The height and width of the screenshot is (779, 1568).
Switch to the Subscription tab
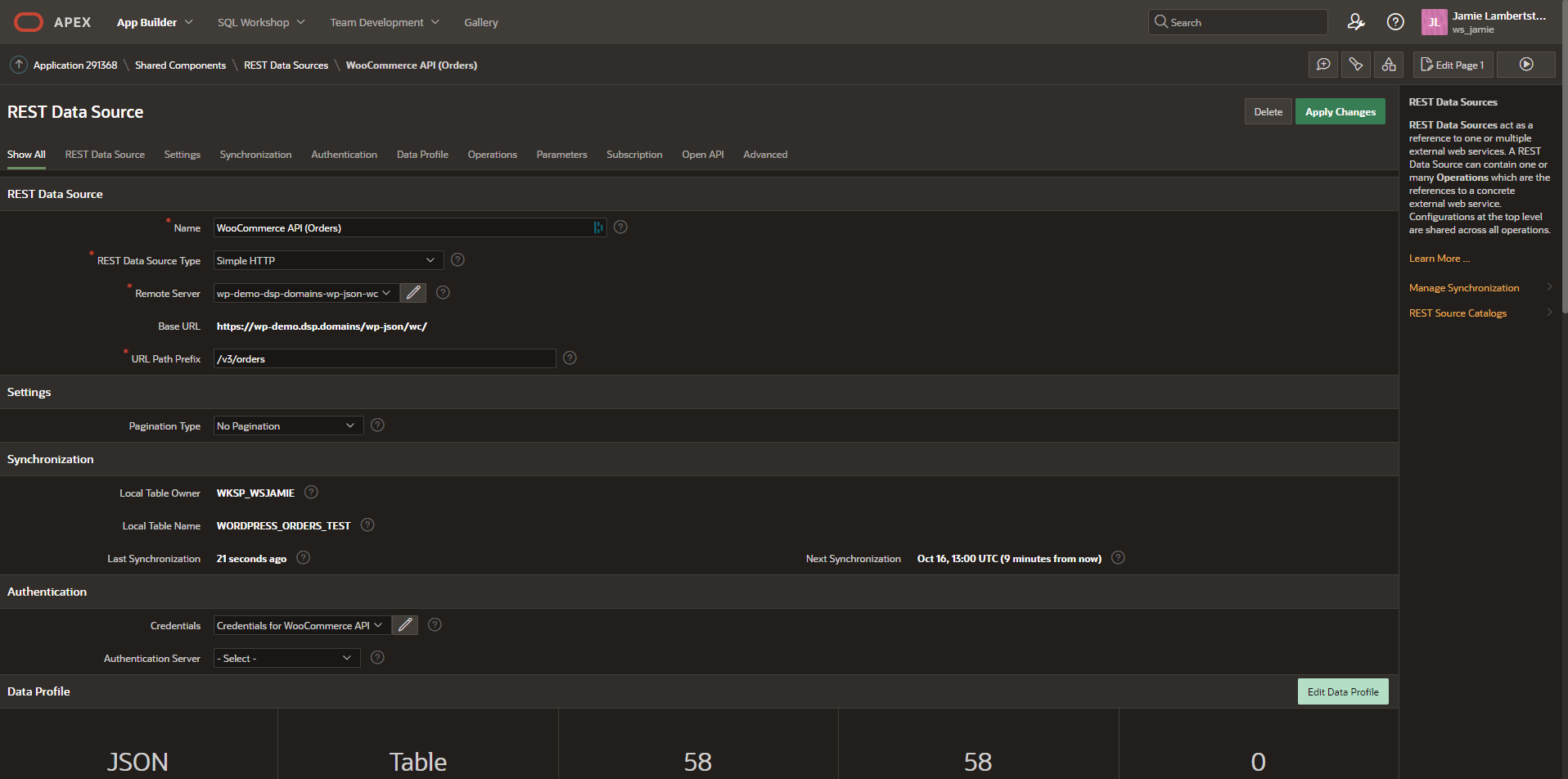click(x=634, y=154)
